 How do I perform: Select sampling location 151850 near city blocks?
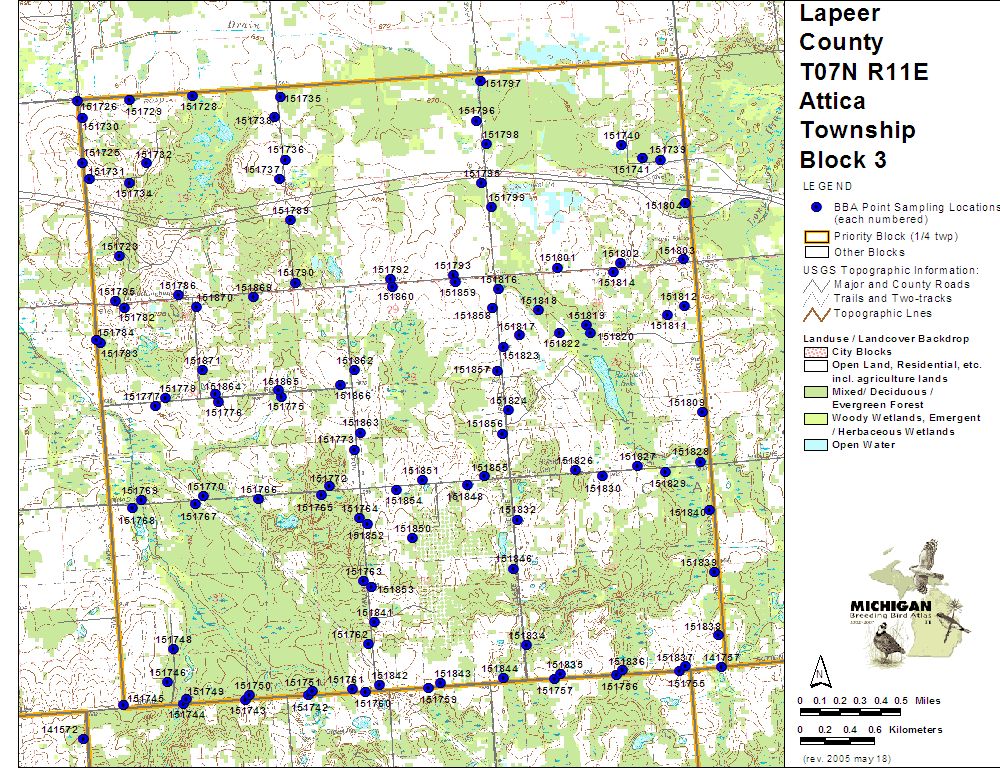click(412, 538)
